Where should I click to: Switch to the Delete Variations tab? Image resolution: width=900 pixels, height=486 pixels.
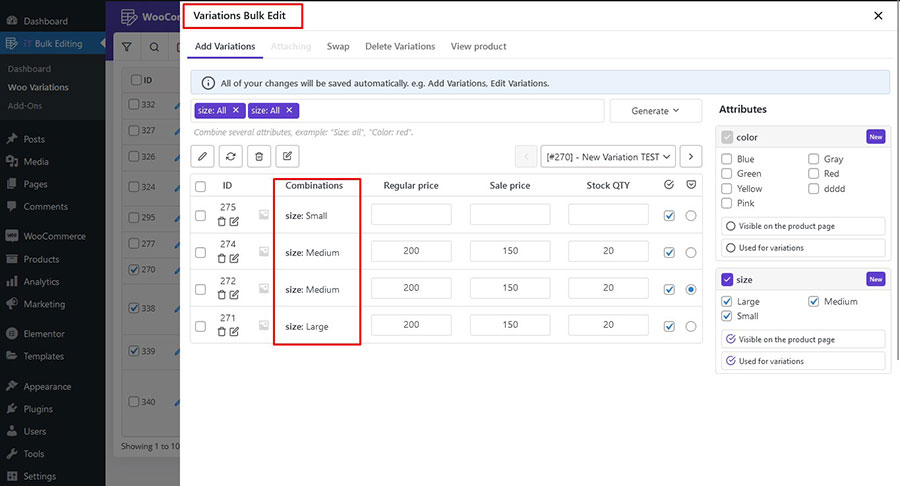(x=400, y=46)
